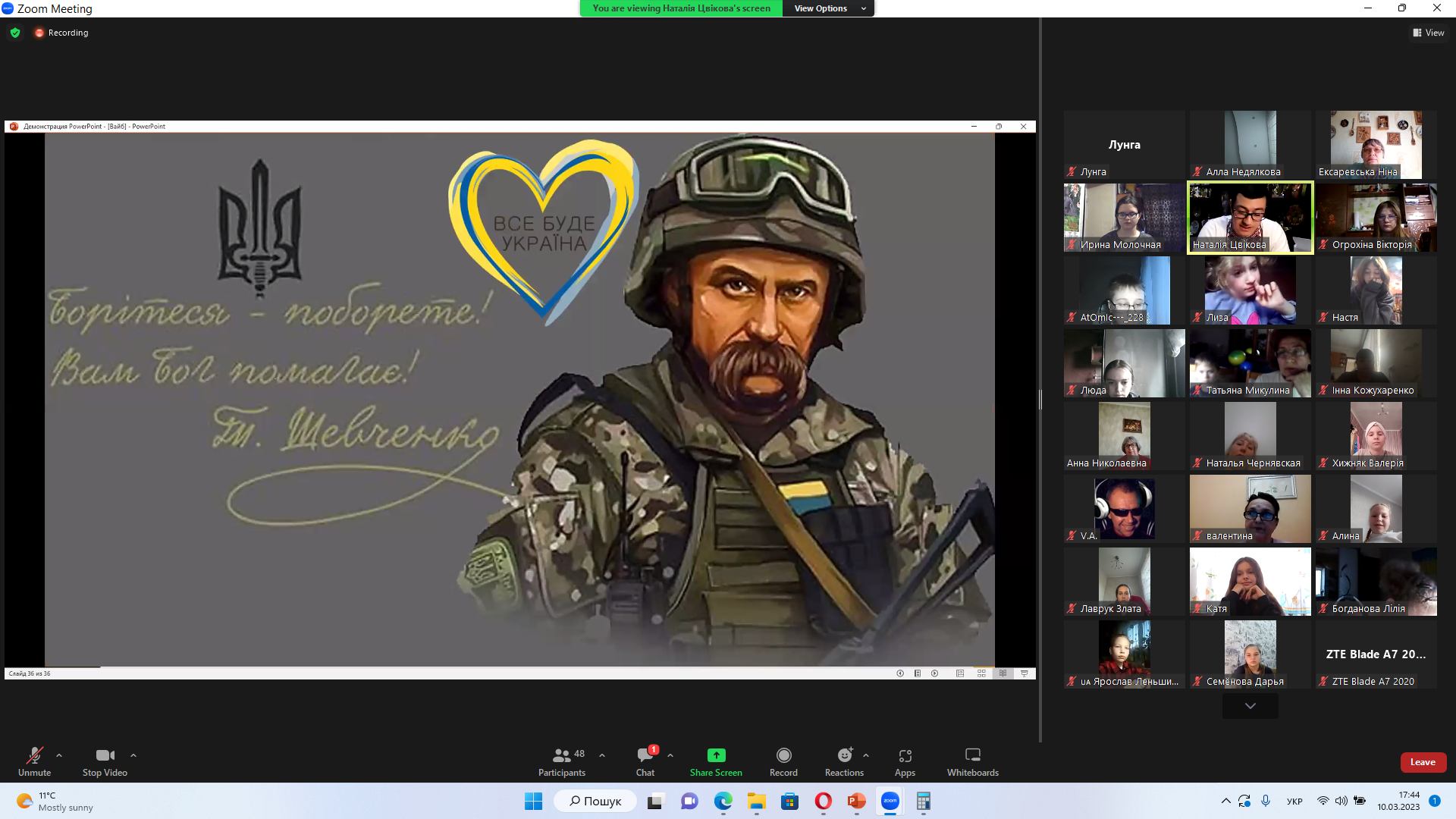Click Семёнова Дарья name label

pyautogui.click(x=1244, y=681)
